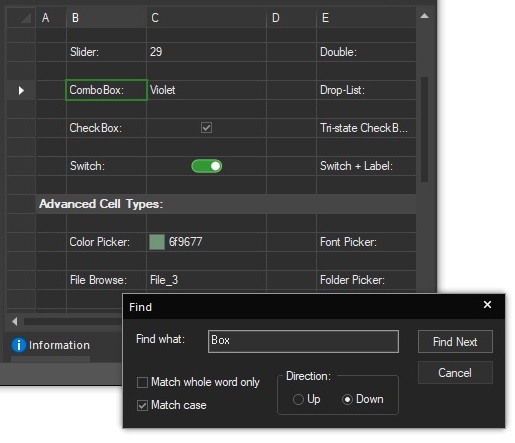Open the ComboBox cell showing Violet

pos(206,90)
